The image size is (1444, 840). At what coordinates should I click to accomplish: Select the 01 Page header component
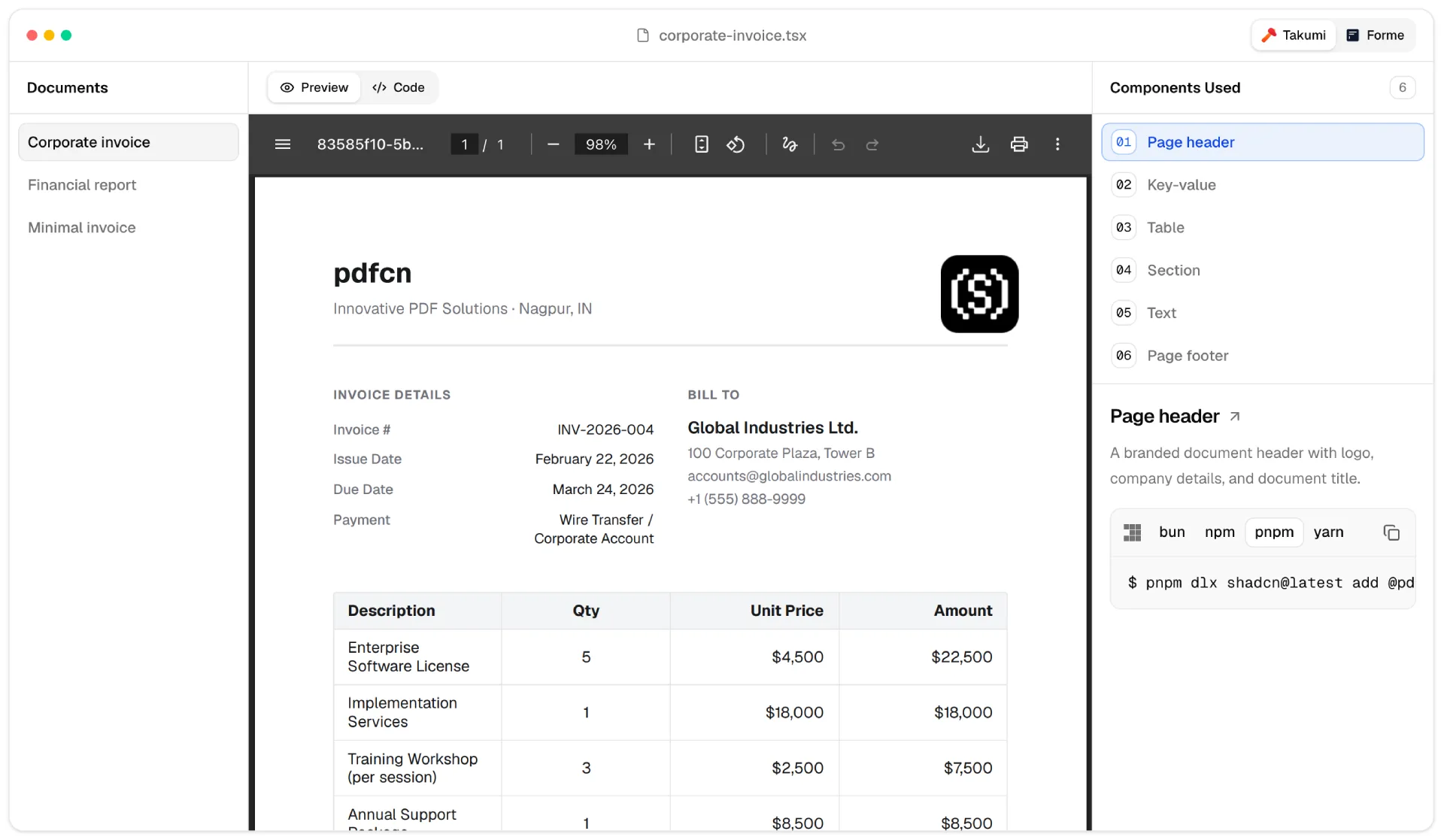point(1263,142)
